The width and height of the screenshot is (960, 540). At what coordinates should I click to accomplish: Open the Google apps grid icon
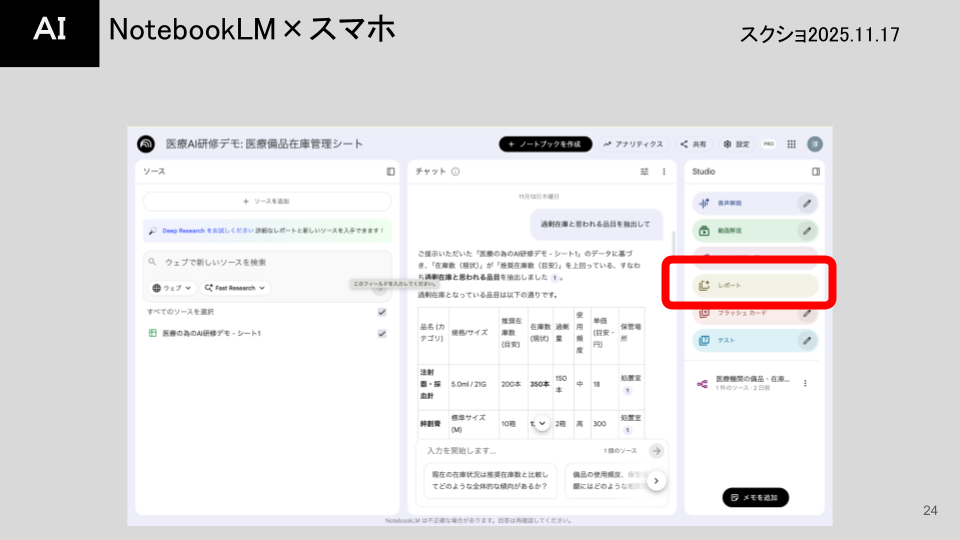[792, 144]
